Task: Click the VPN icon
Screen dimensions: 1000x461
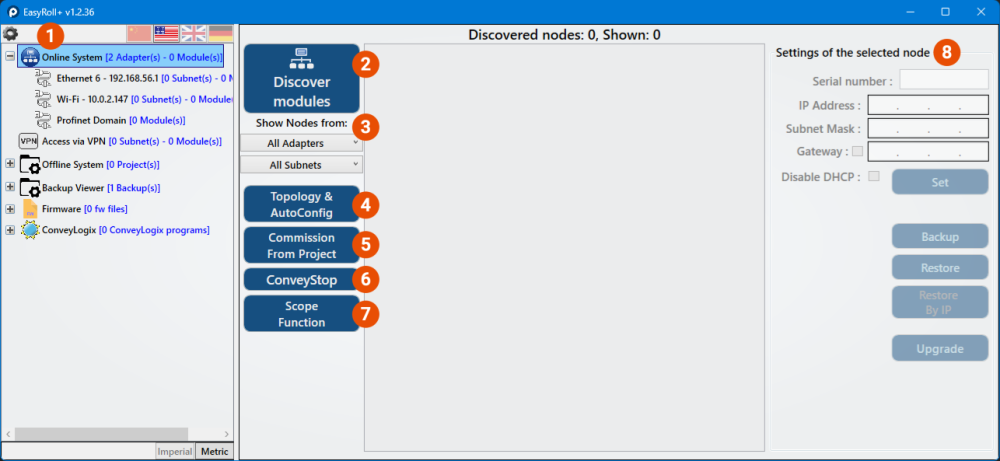Action: (28, 141)
